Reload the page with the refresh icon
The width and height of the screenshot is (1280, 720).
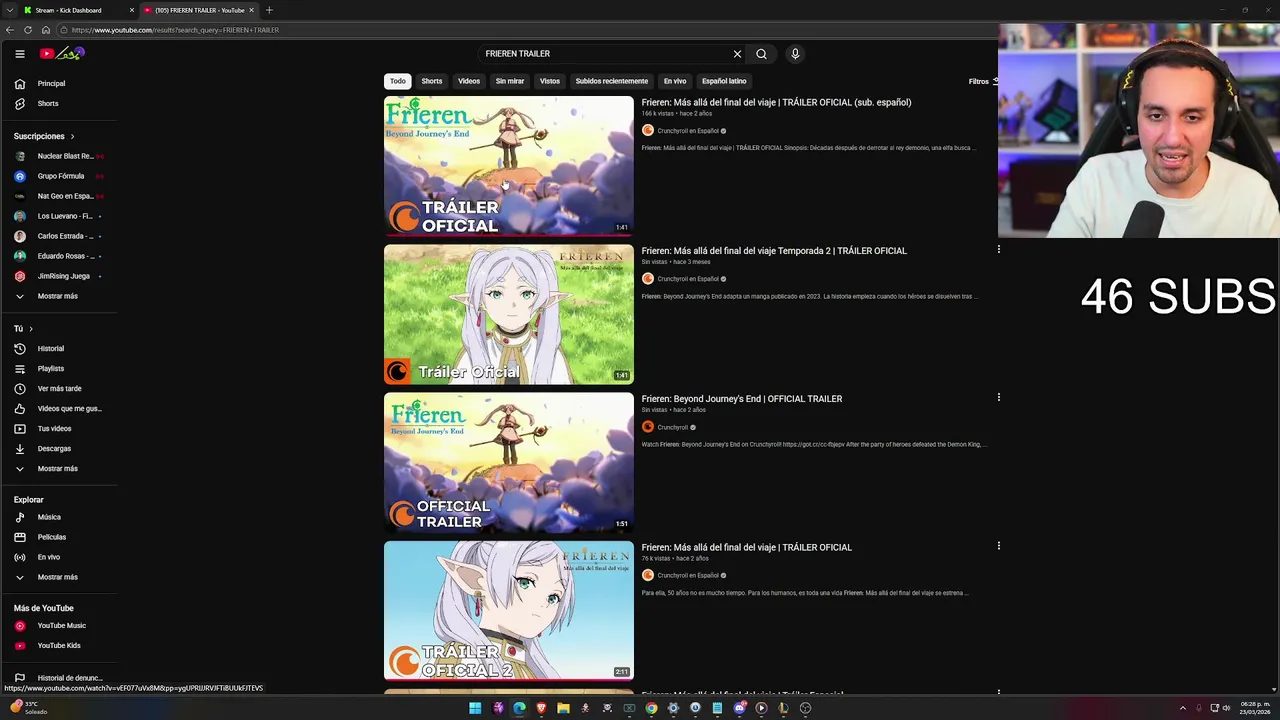(x=28, y=30)
